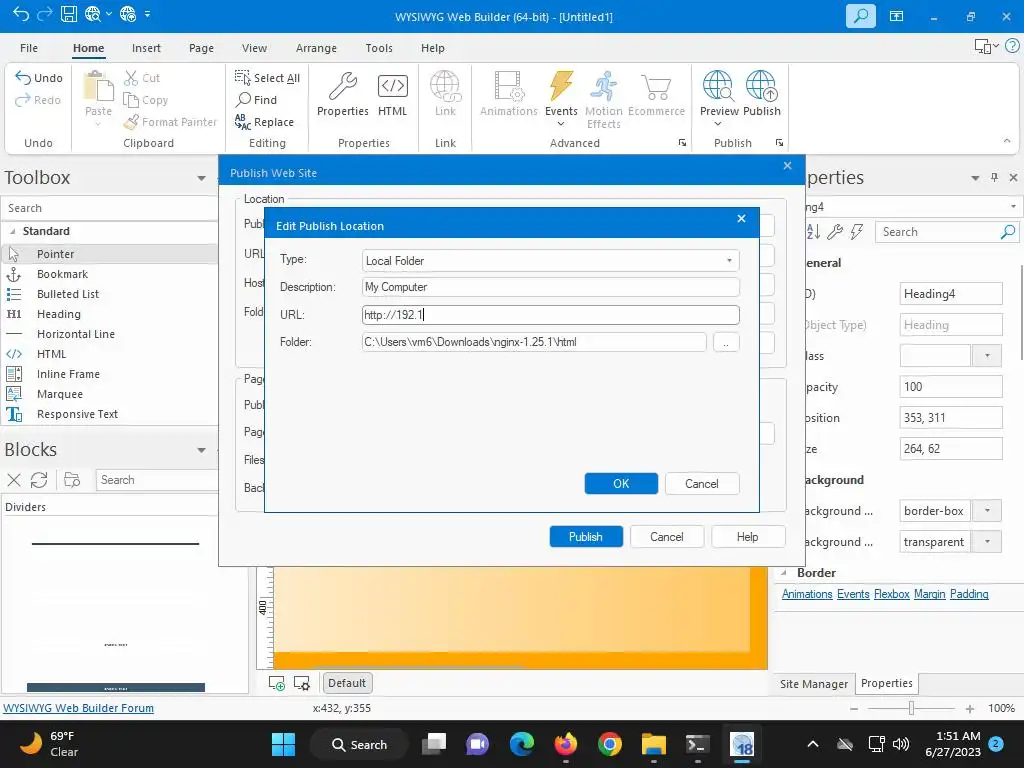Click the zoom in plus button
This screenshot has height=768, width=1024.
click(x=970, y=709)
